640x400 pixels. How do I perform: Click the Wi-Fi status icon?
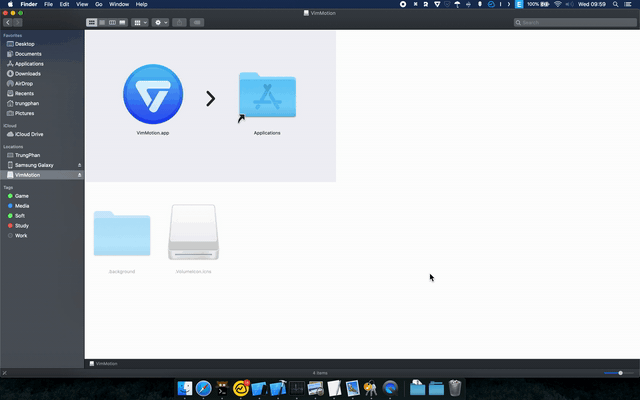coord(558,4)
